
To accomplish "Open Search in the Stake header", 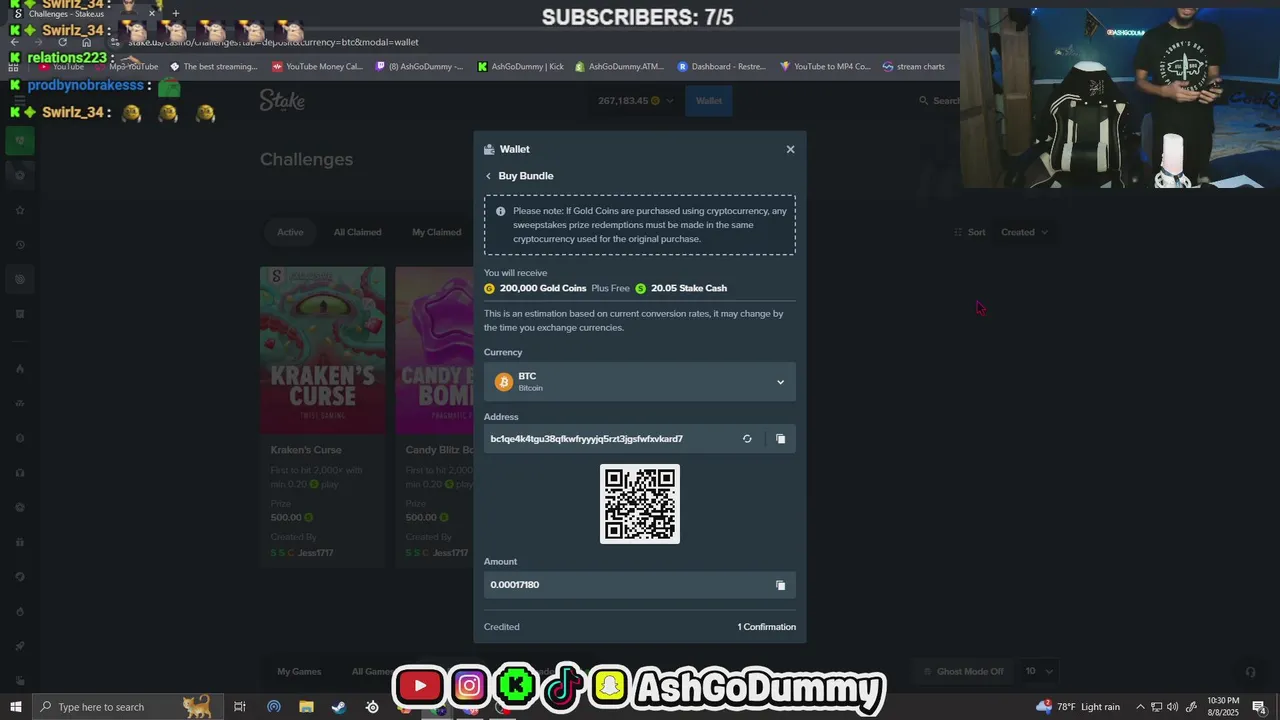I will 938,101.
